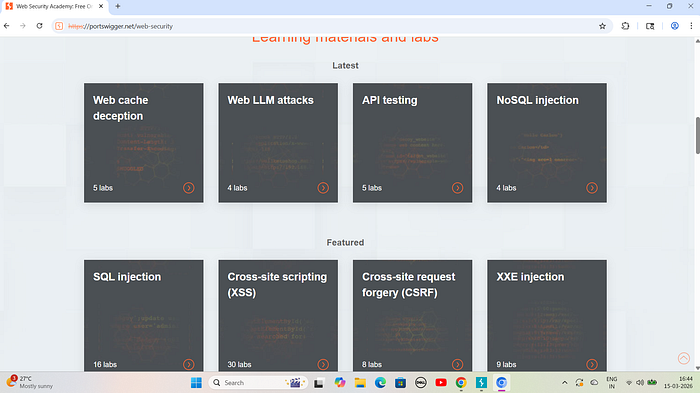
Task: Open volume control in system tray
Action: click(x=640, y=383)
